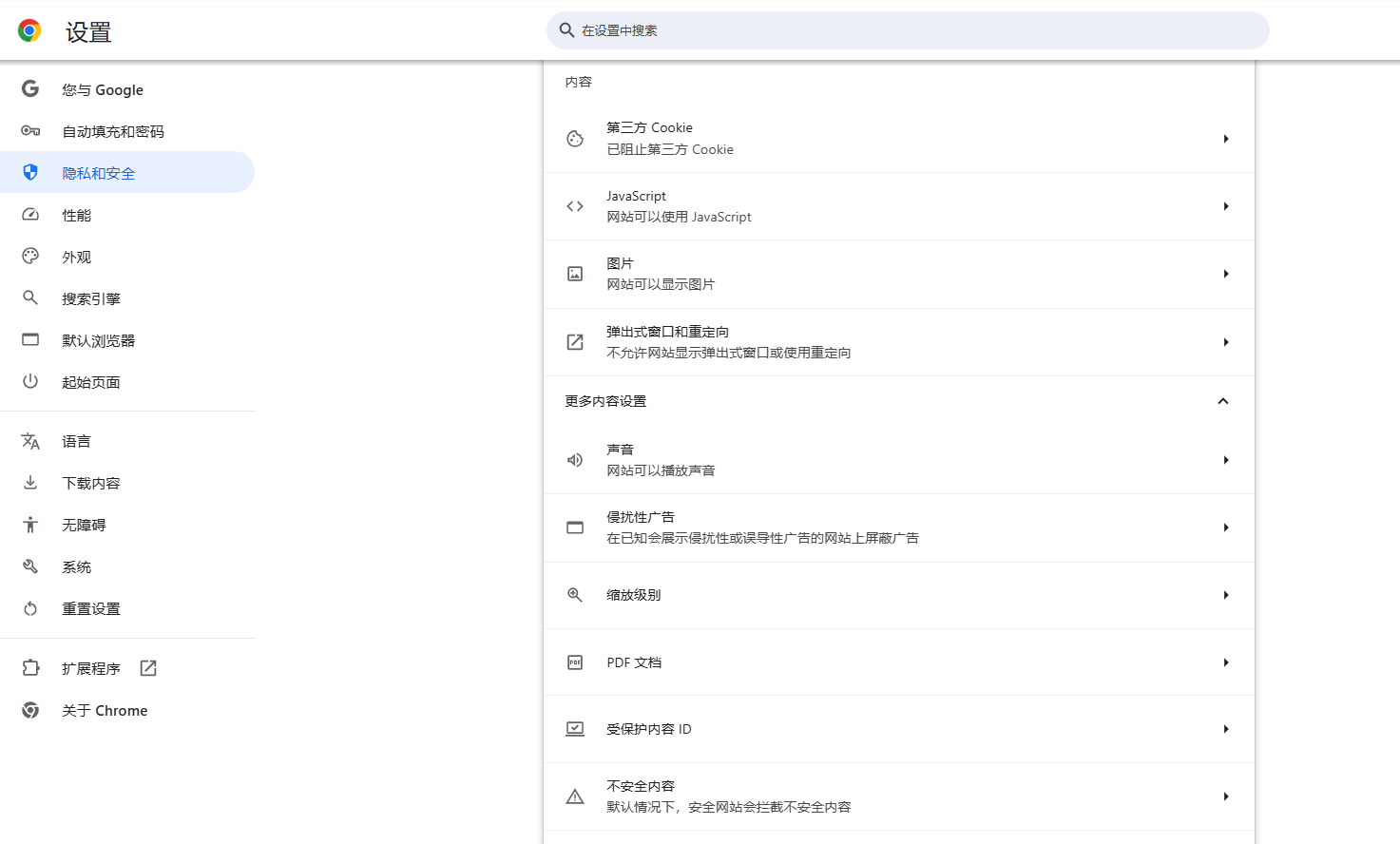
Task: Click the code brackets icon for JavaScript
Action: (x=575, y=206)
